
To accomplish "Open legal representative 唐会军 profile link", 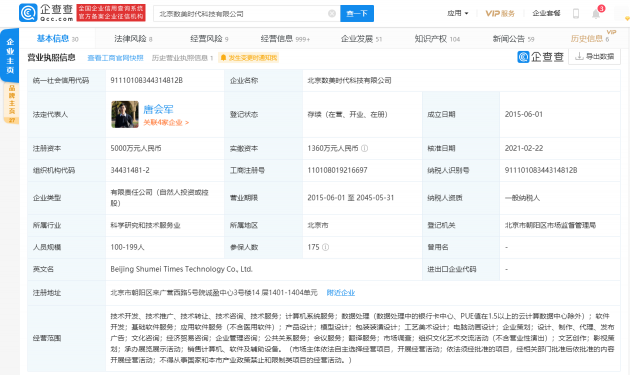I will tap(158, 109).
